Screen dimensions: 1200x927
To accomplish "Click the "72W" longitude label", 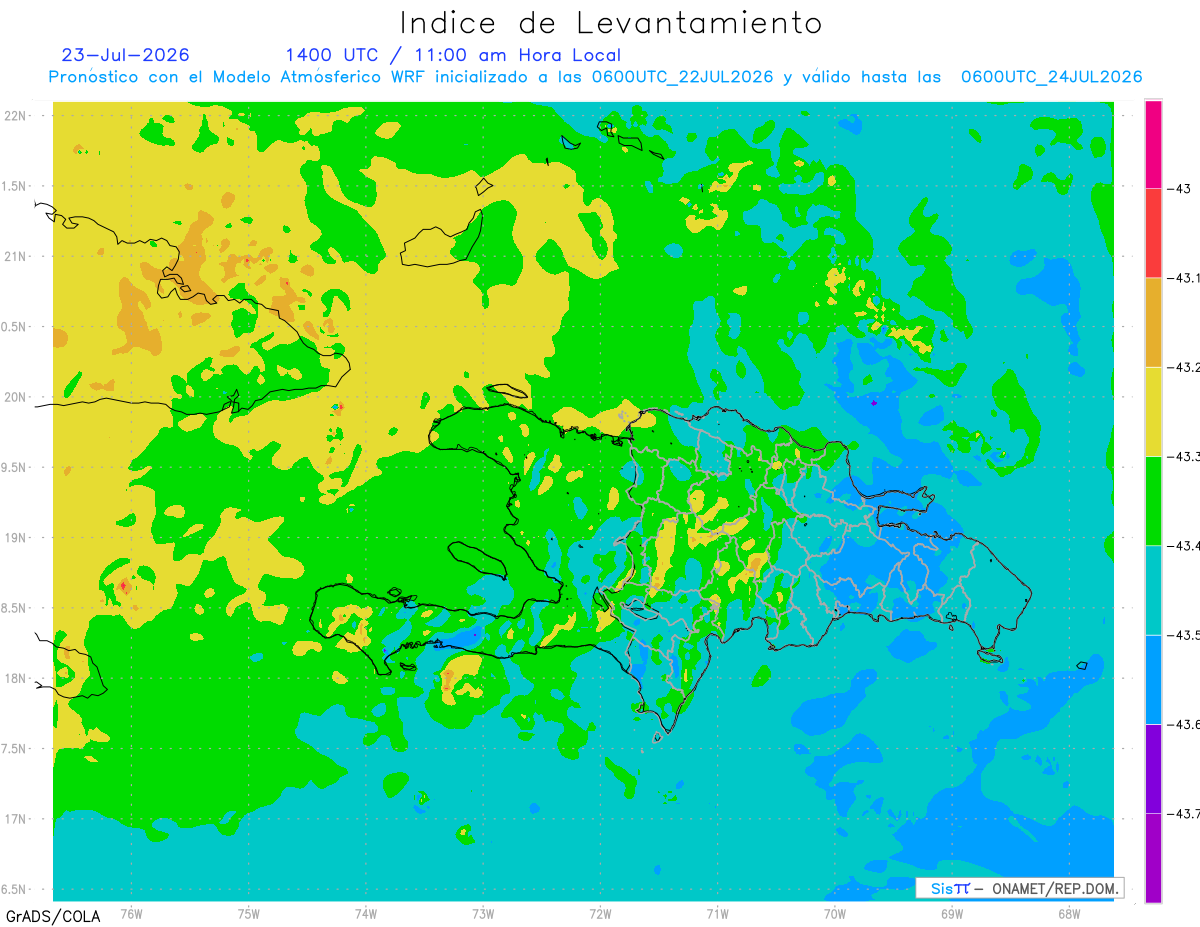I will (x=600, y=913).
